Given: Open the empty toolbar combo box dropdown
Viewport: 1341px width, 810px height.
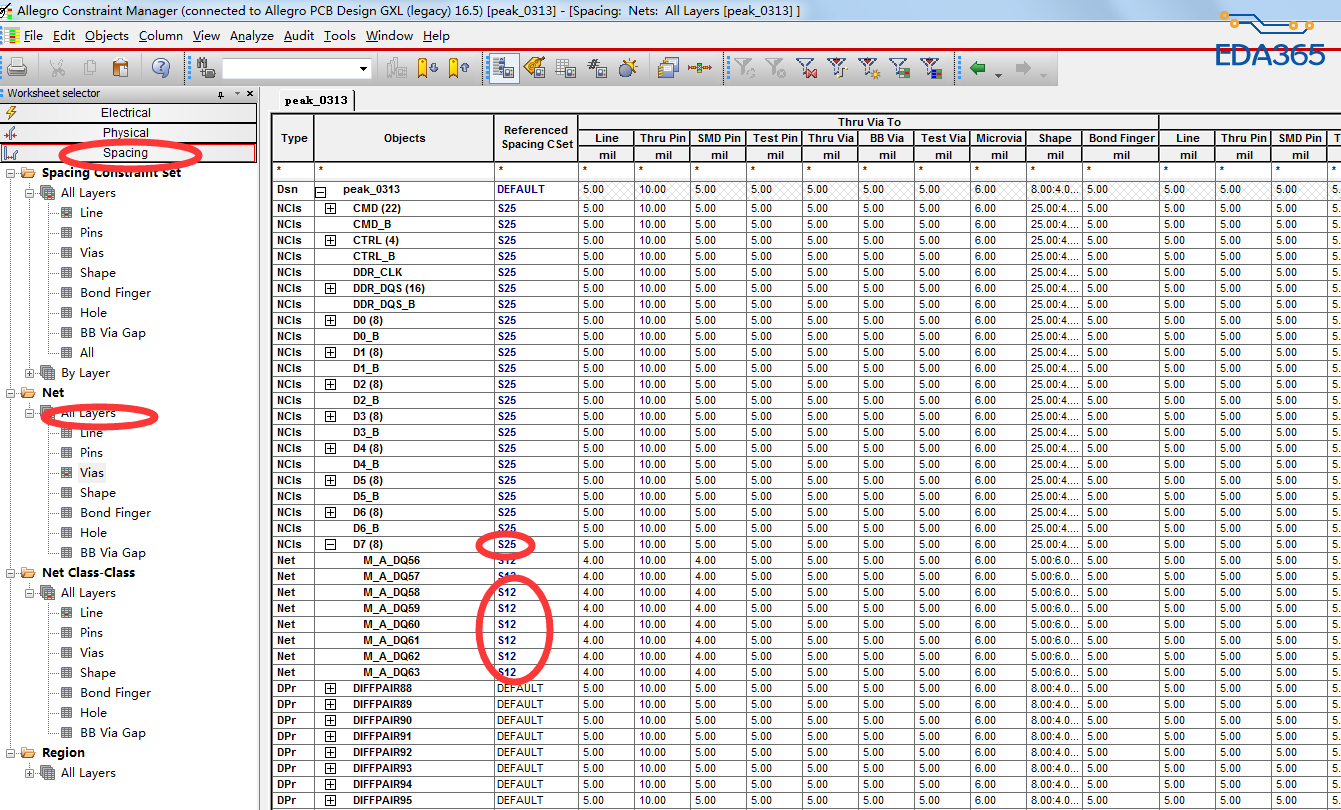Looking at the screenshot, I should 363,69.
